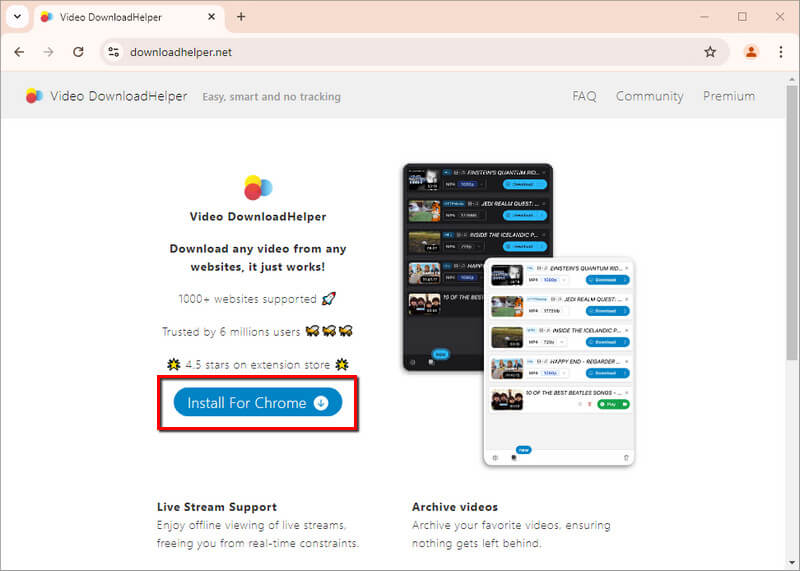Viewport: 800px width, 571px height.
Task: Close the Video DownloadHelper tab
Action: coord(211,17)
